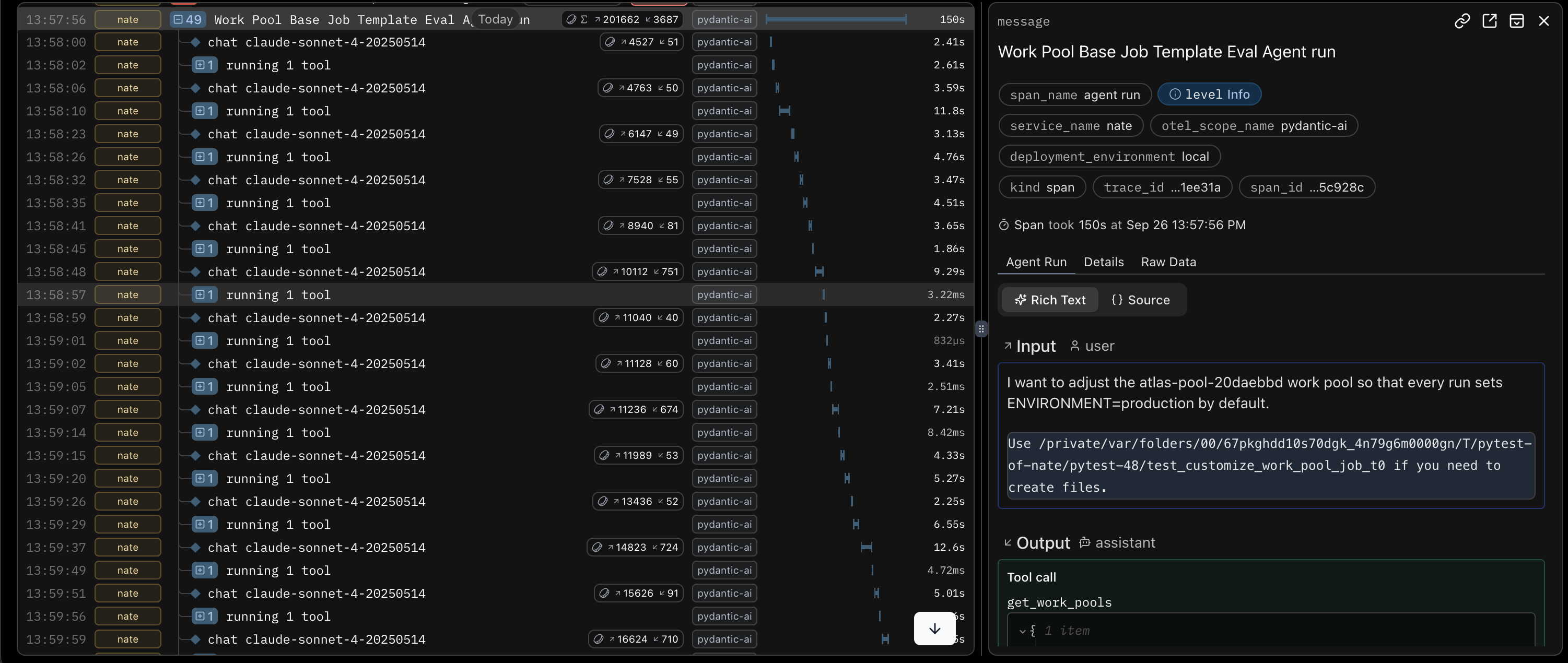Click the trace_id ...1ee31a tag
1568x663 pixels.
pyautogui.click(x=1162, y=187)
